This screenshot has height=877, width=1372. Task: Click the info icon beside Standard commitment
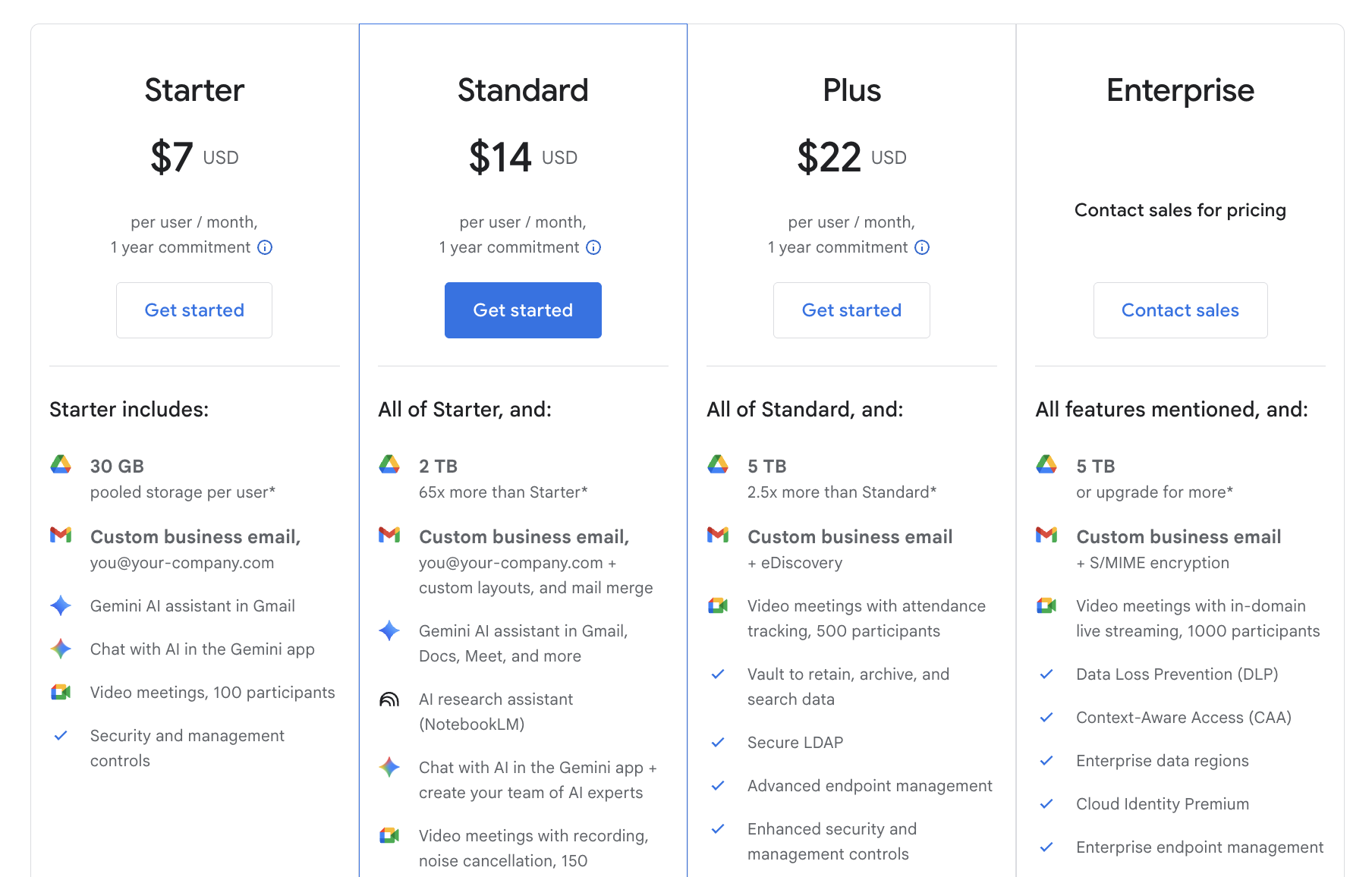tap(593, 247)
